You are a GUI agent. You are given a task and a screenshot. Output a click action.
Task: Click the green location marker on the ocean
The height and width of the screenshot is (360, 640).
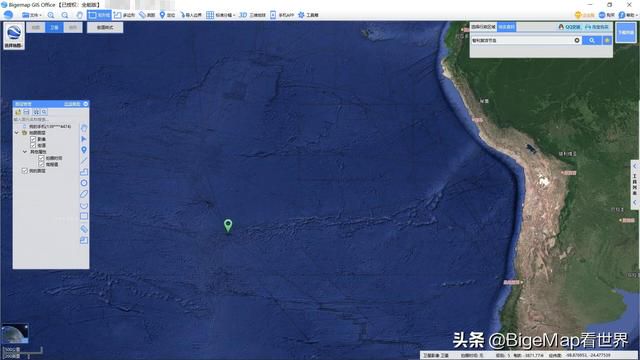point(228,225)
